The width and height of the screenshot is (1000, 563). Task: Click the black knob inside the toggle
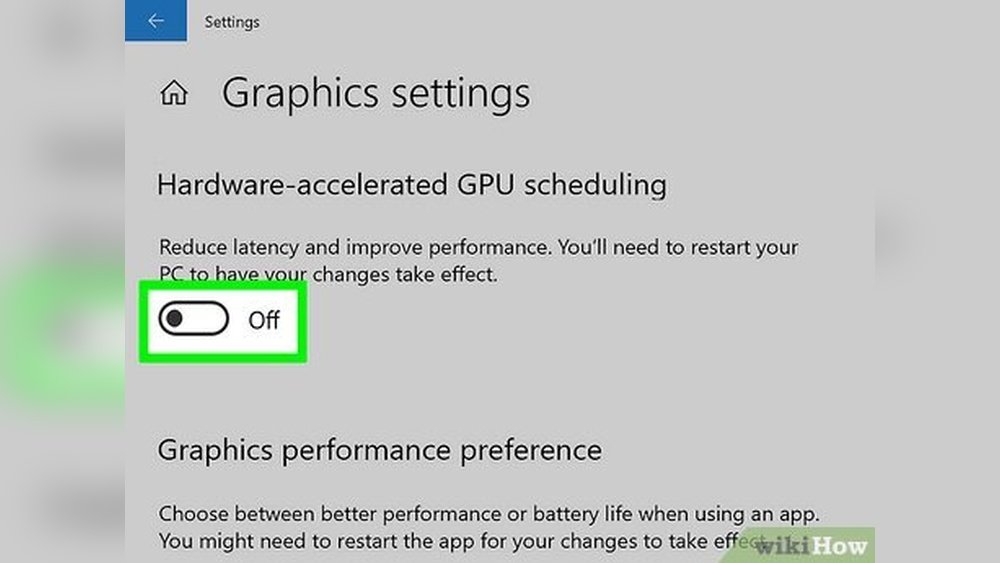point(175,320)
